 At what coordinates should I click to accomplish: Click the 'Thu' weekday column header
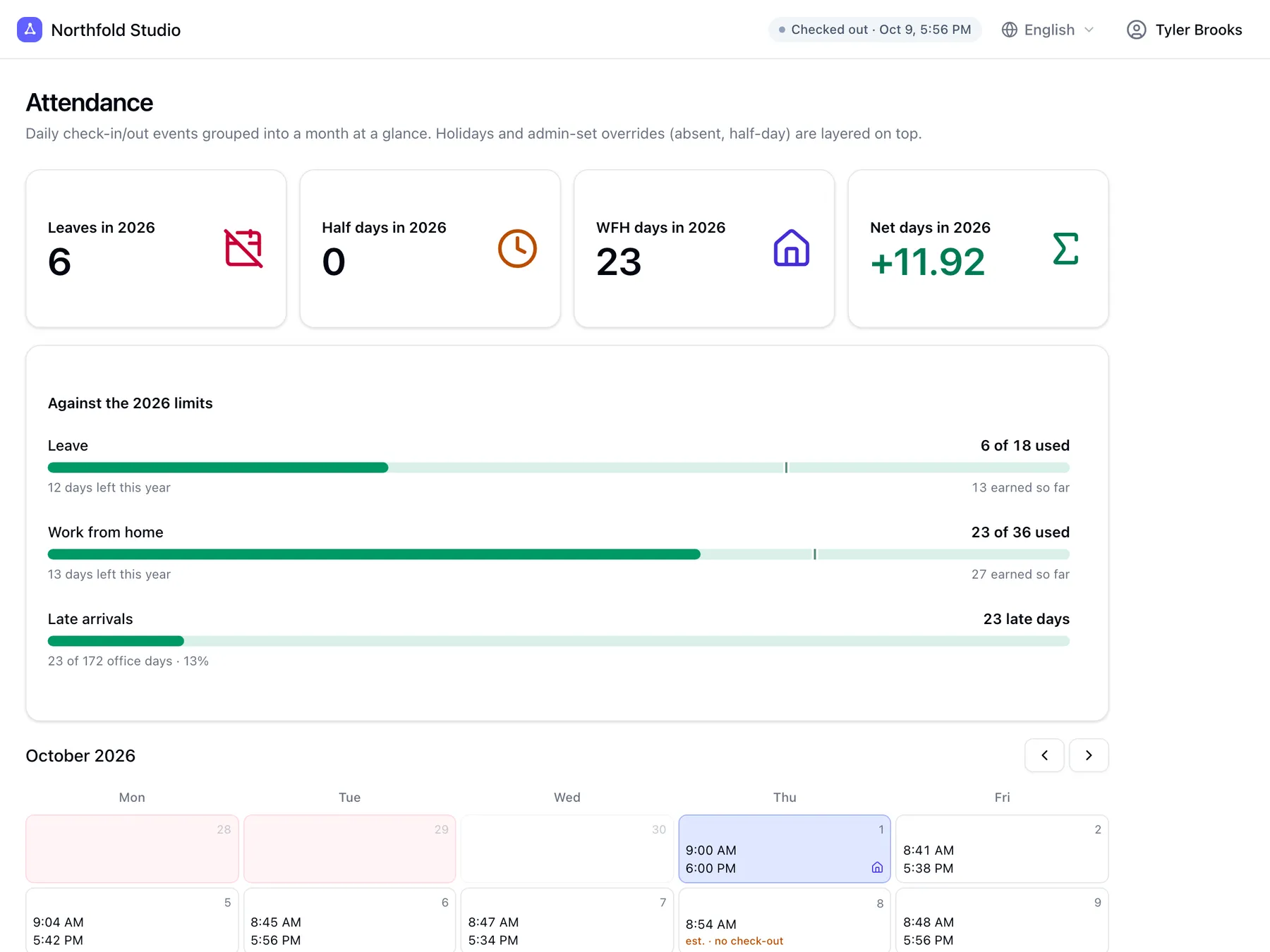coord(785,797)
